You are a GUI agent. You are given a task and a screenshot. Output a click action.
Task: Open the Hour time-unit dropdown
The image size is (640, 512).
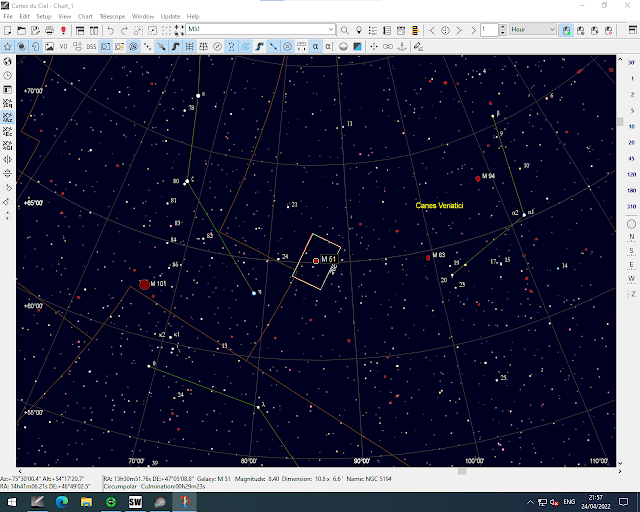point(533,29)
